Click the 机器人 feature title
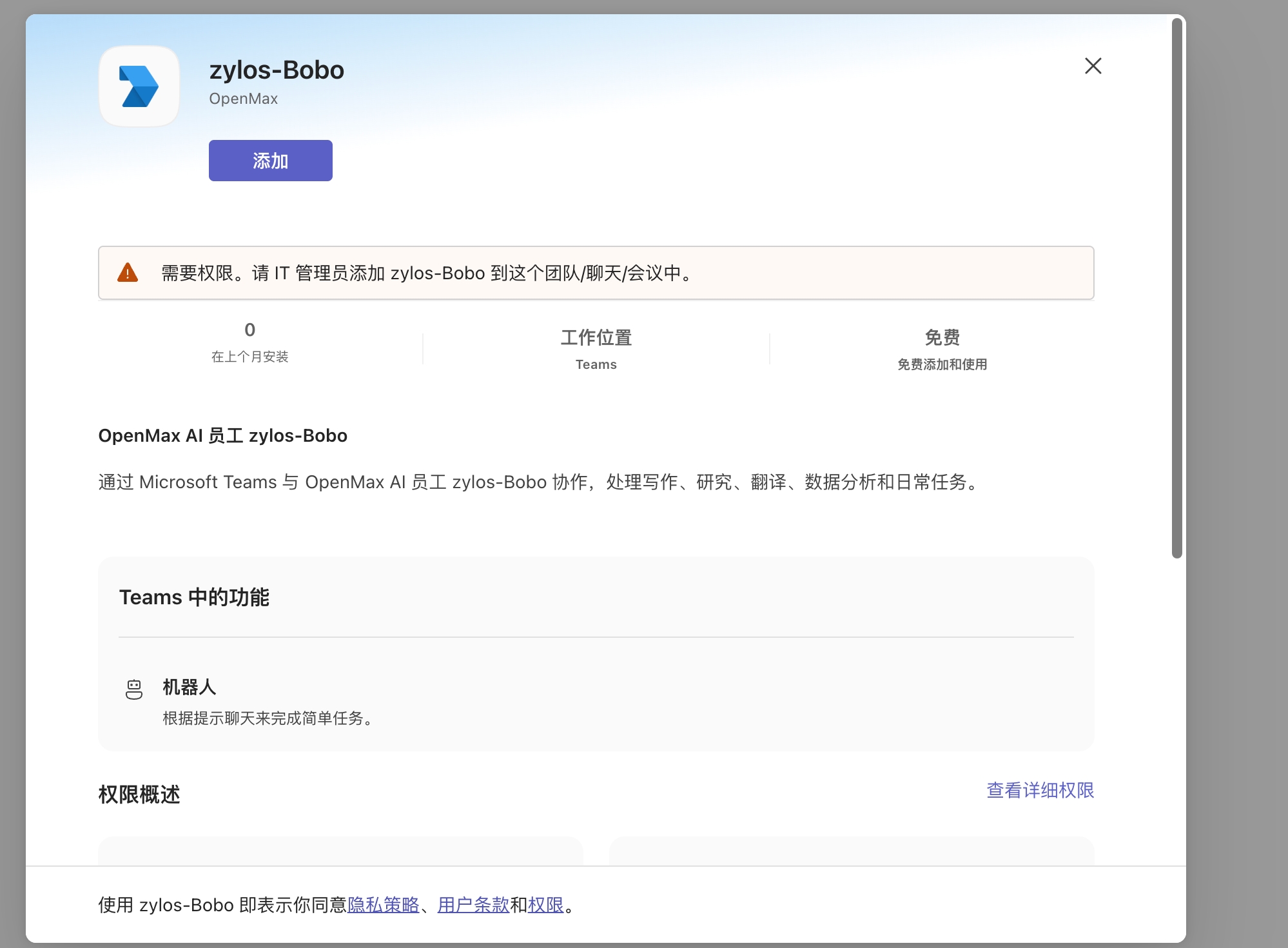The width and height of the screenshot is (1288, 948). click(x=190, y=687)
